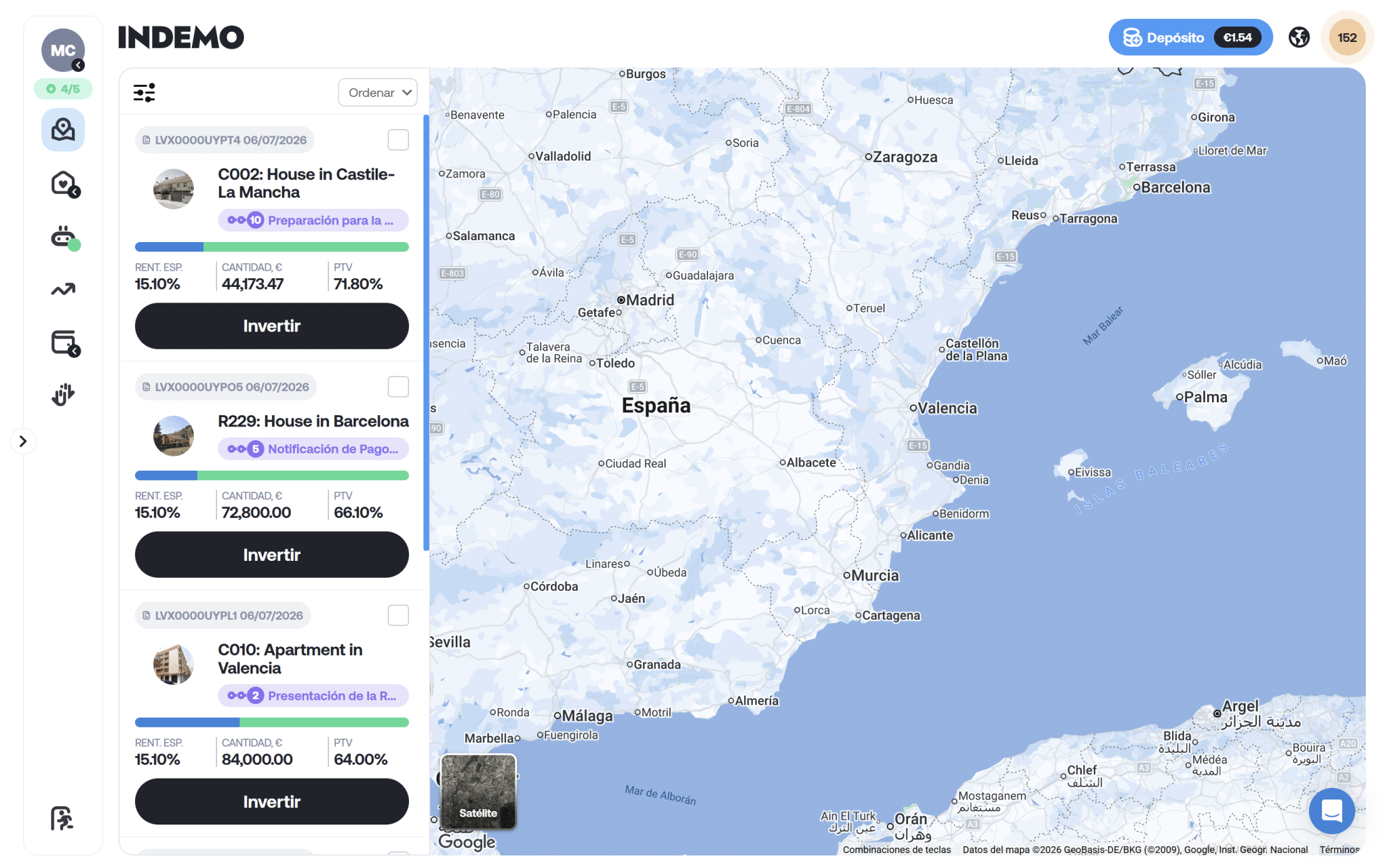Click the bottom sidebar document-person icon
1389x868 pixels.
tap(62, 818)
